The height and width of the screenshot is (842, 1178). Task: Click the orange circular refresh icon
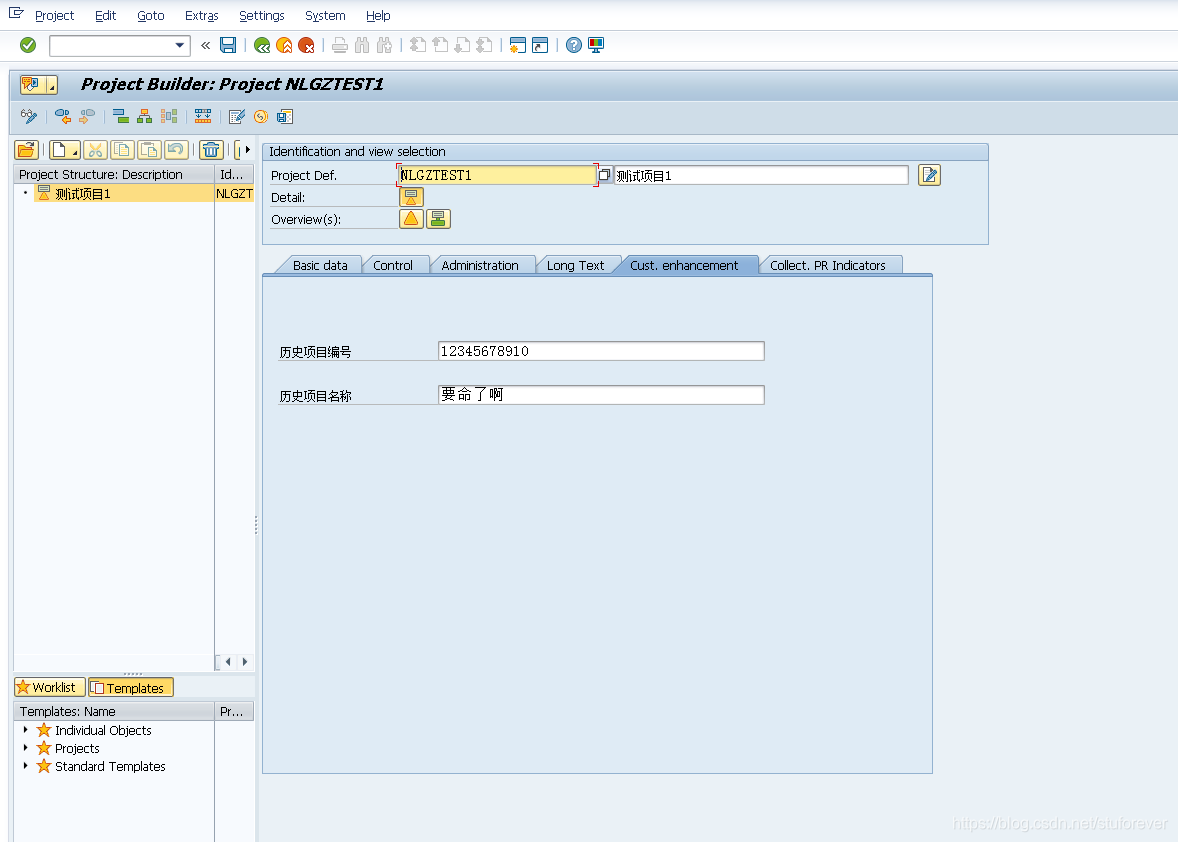click(x=261, y=116)
